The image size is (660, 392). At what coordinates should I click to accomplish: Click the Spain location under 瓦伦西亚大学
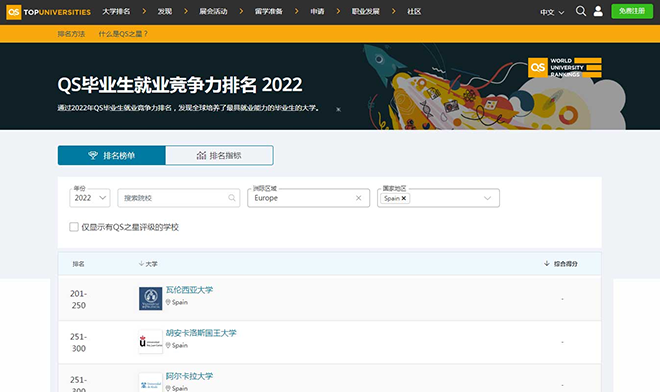[177, 302]
